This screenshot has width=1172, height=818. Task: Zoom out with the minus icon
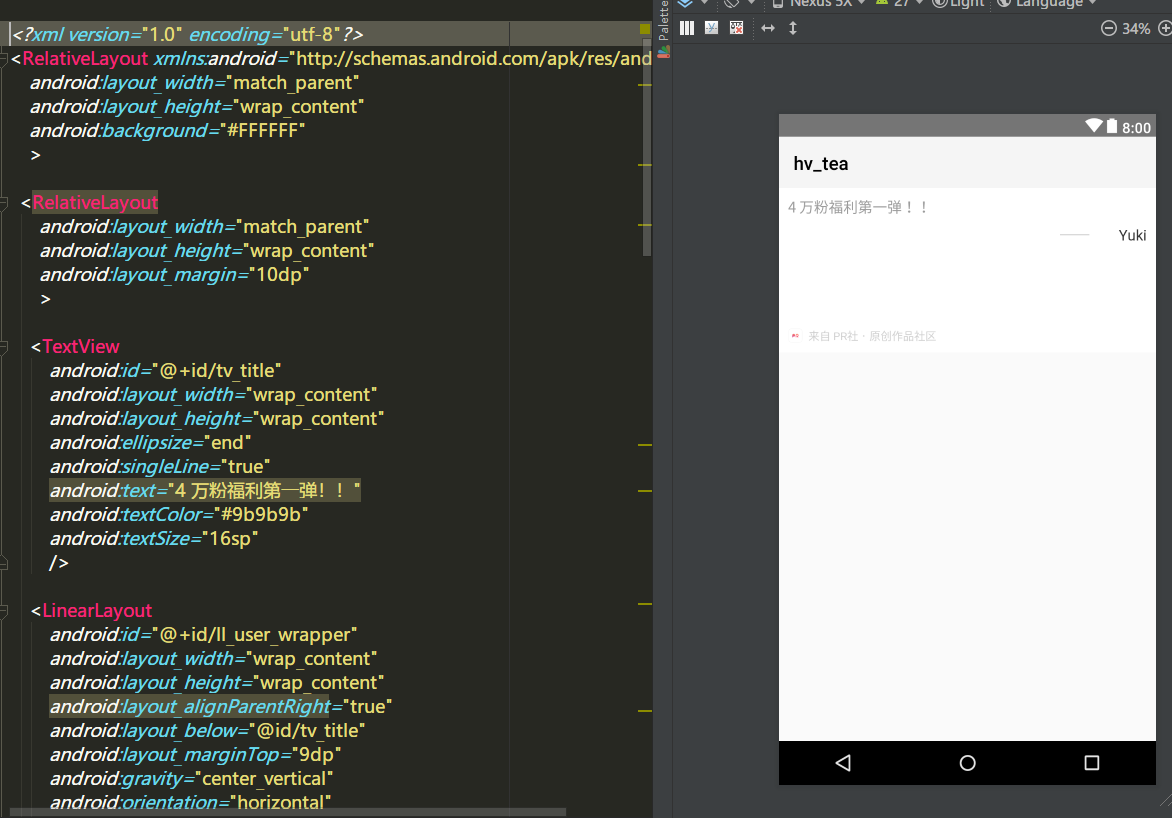point(1108,28)
